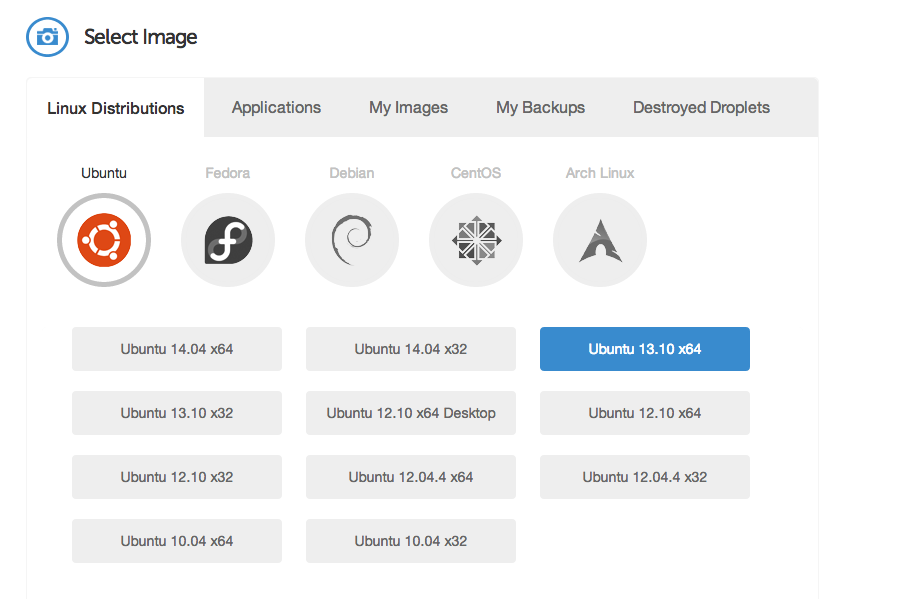Choose the Arch Linux logo
The height and width of the screenshot is (599, 905).
pos(600,240)
